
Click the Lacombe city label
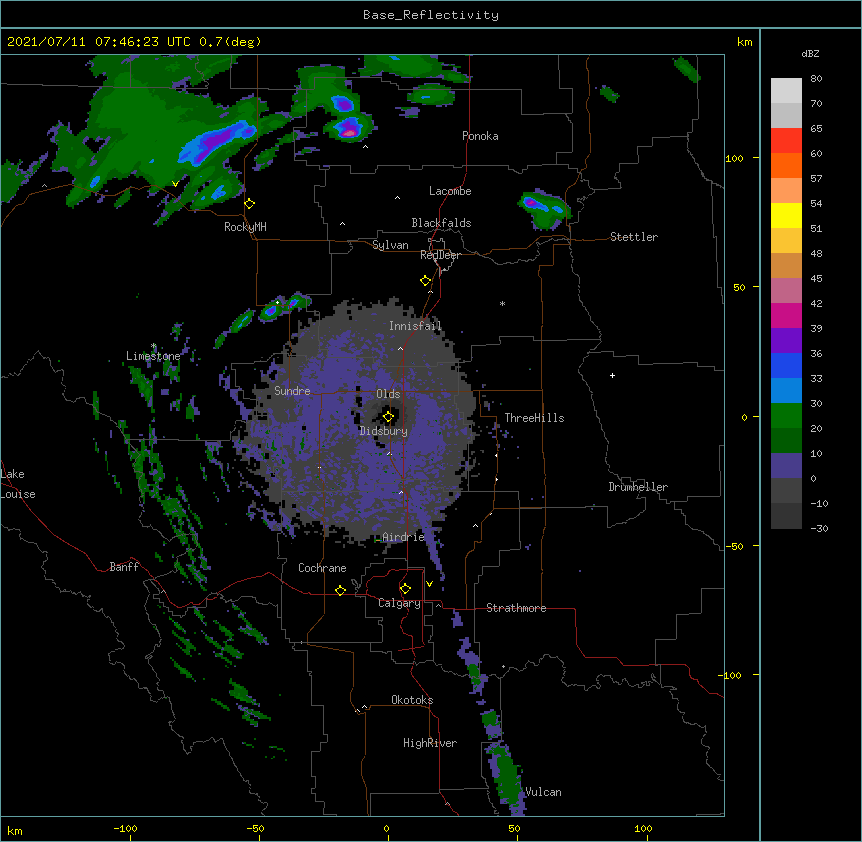point(450,191)
